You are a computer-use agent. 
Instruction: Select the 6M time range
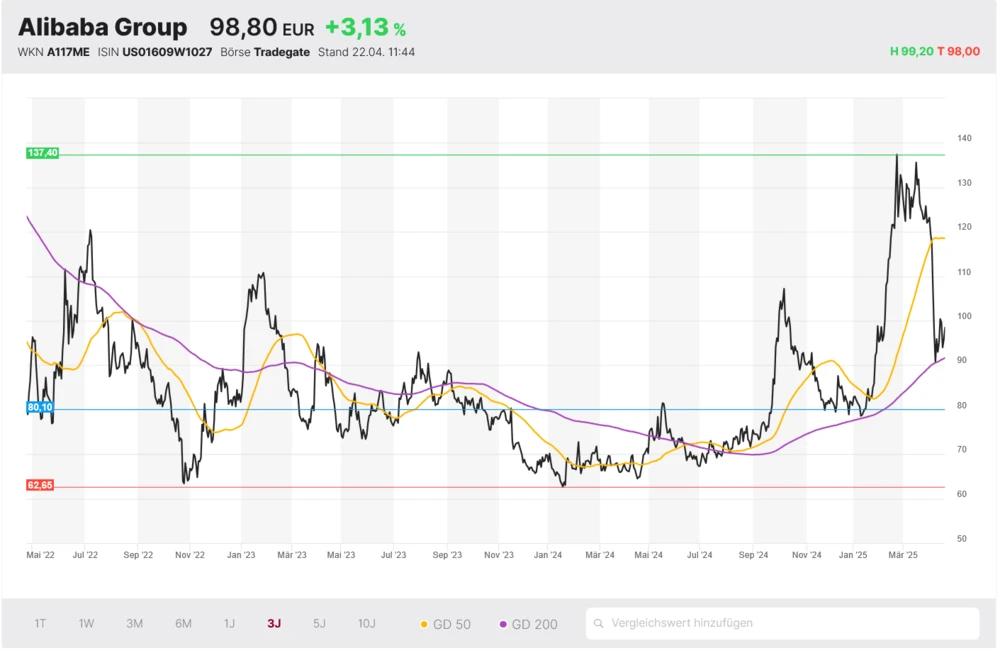pos(183,624)
